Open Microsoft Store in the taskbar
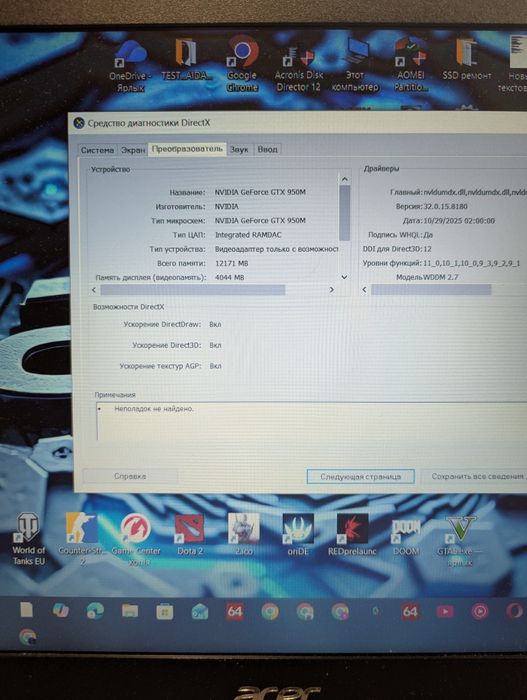This screenshot has width=527, height=700. (165, 611)
